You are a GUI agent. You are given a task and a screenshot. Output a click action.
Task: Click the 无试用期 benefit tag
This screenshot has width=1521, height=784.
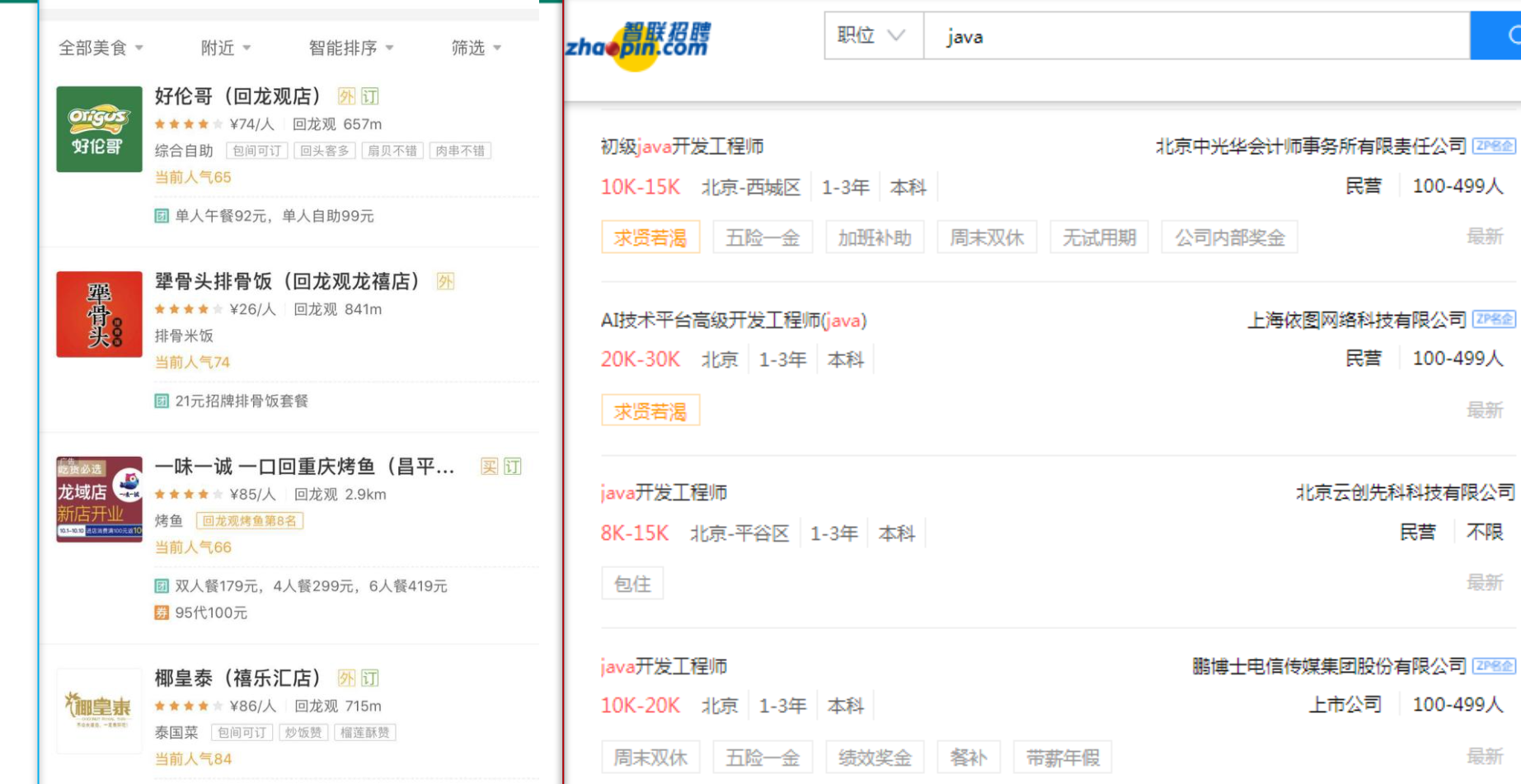click(1099, 237)
